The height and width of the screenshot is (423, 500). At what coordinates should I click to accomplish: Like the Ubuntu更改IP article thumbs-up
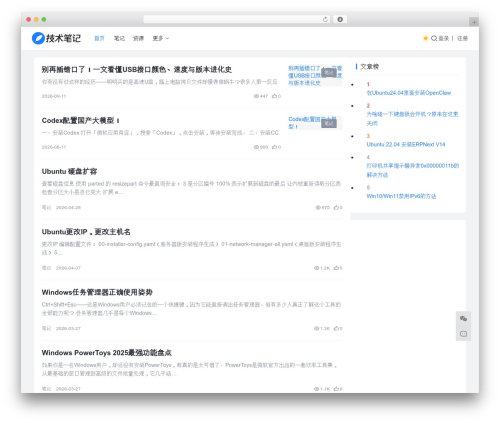click(336, 268)
